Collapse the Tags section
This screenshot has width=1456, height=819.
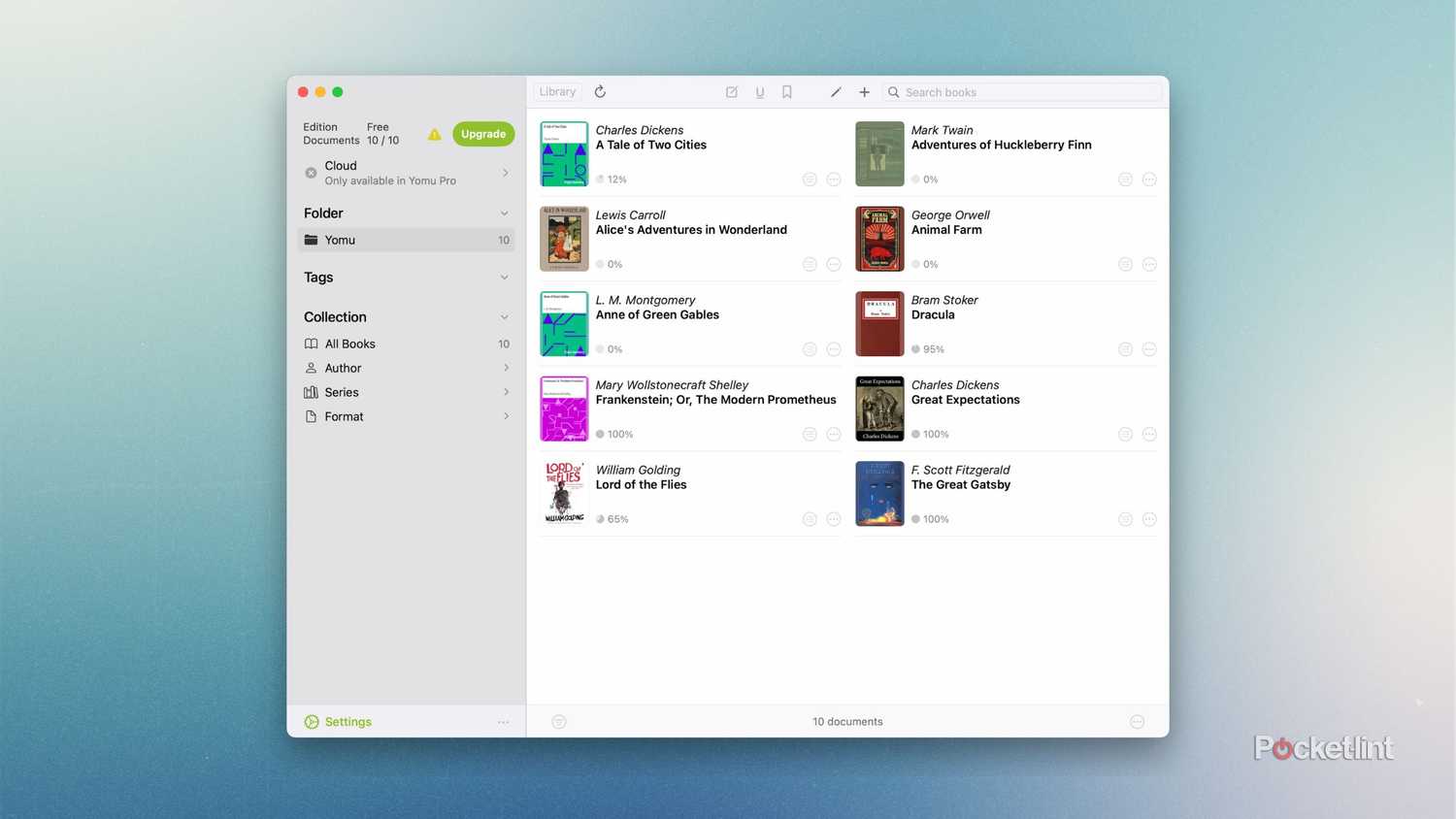505,277
